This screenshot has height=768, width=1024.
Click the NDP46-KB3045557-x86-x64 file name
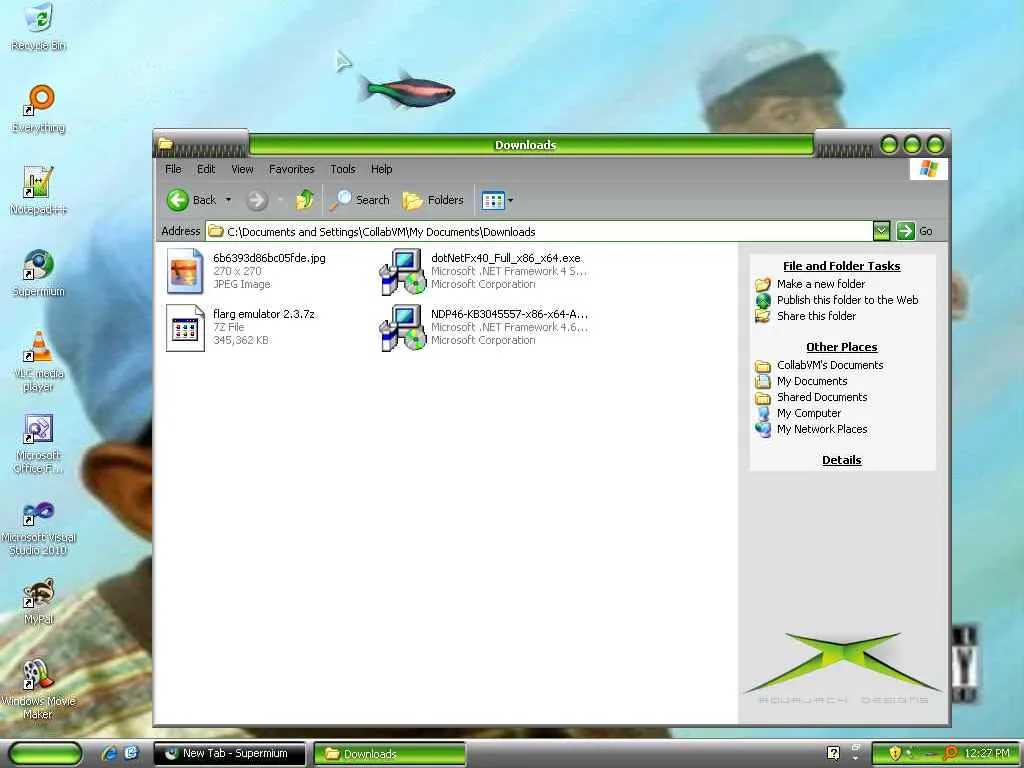point(509,314)
